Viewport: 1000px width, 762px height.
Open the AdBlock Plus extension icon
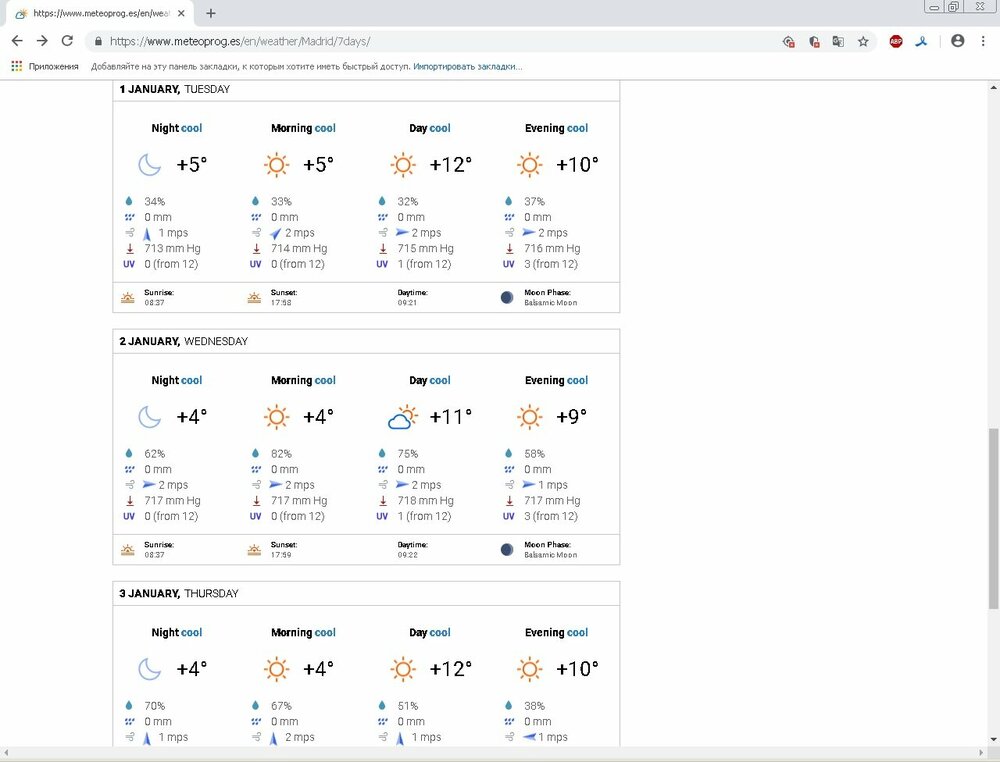(896, 41)
